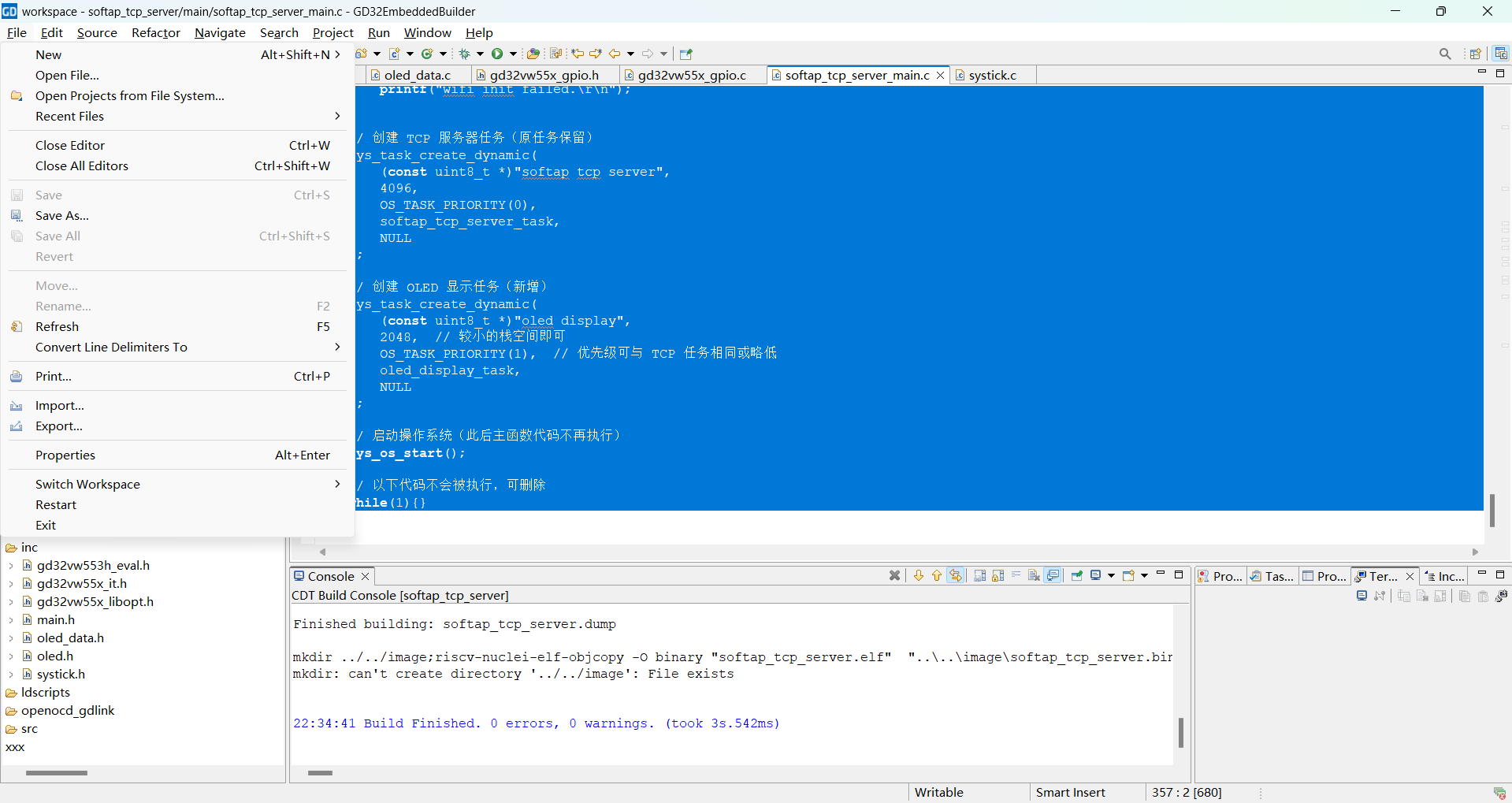Click the green Run button in the toolbar
Viewport: 1512px width, 803px height.
[497, 54]
